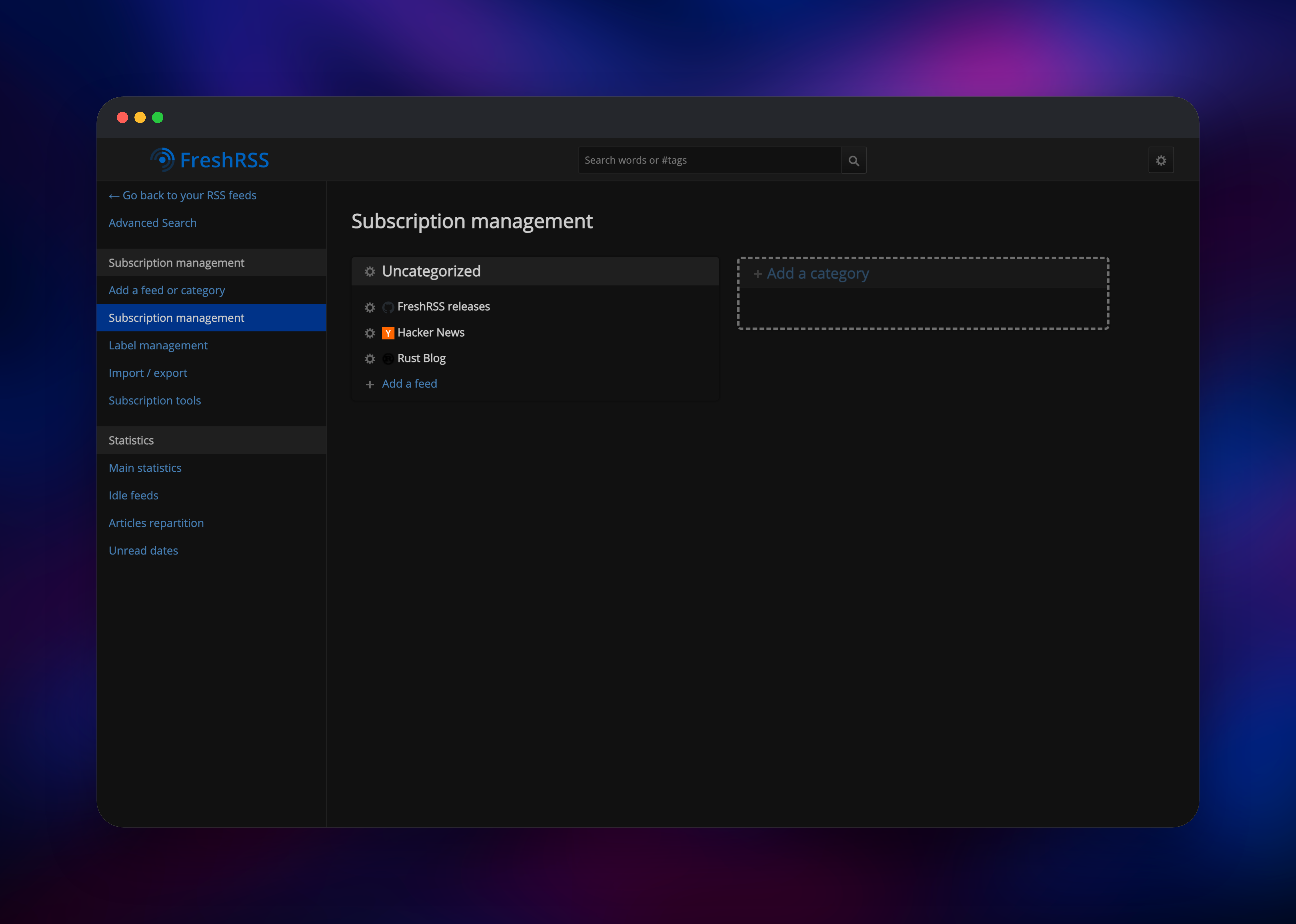Open Advanced Search
The height and width of the screenshot is (924, 1296).
point(153,223)
